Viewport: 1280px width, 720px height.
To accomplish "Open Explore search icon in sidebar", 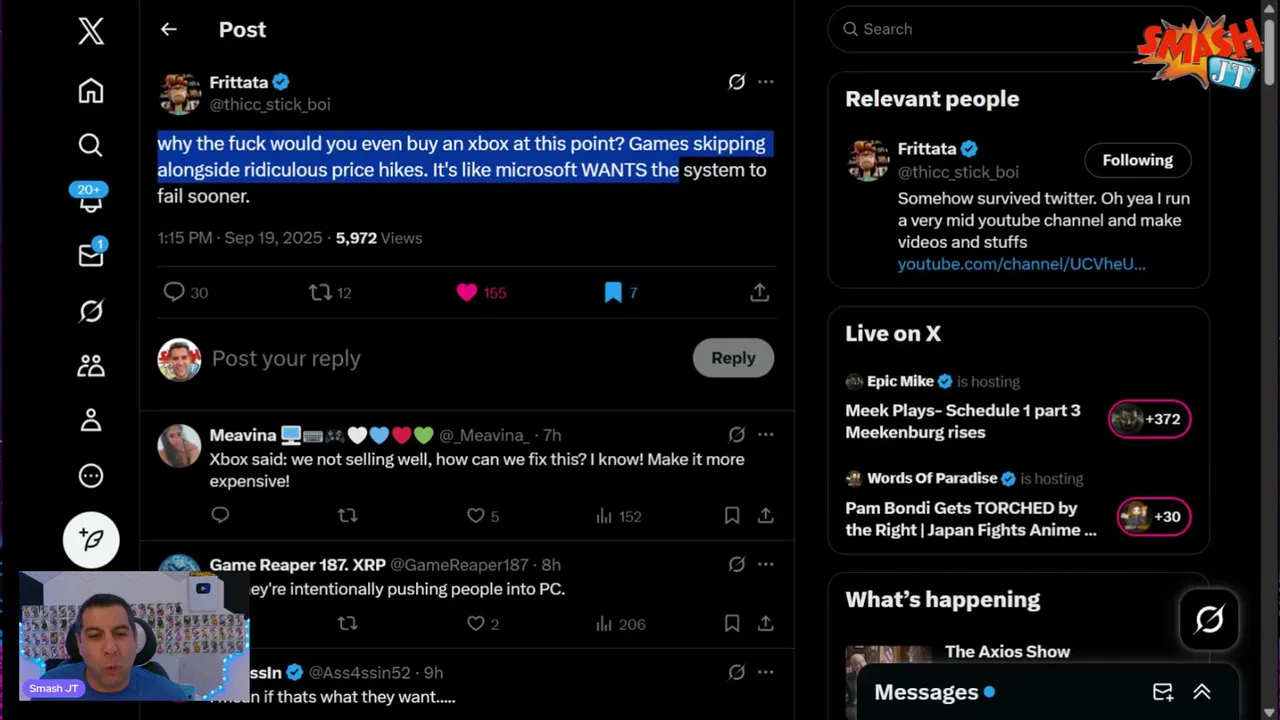I will 91,146.
